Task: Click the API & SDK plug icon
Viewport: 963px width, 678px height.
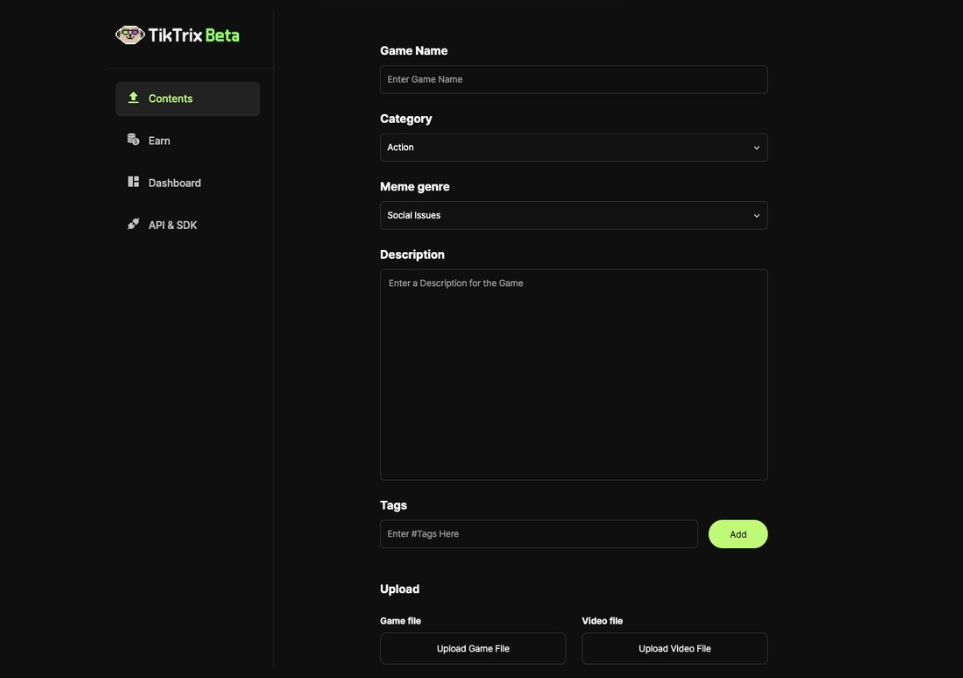Action: (x=133, y=224)
